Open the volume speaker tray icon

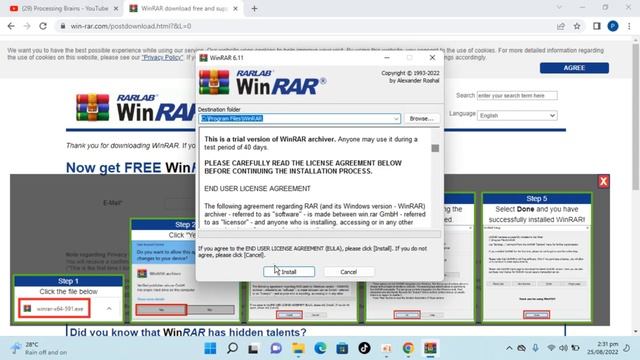(x=563, y=348)
